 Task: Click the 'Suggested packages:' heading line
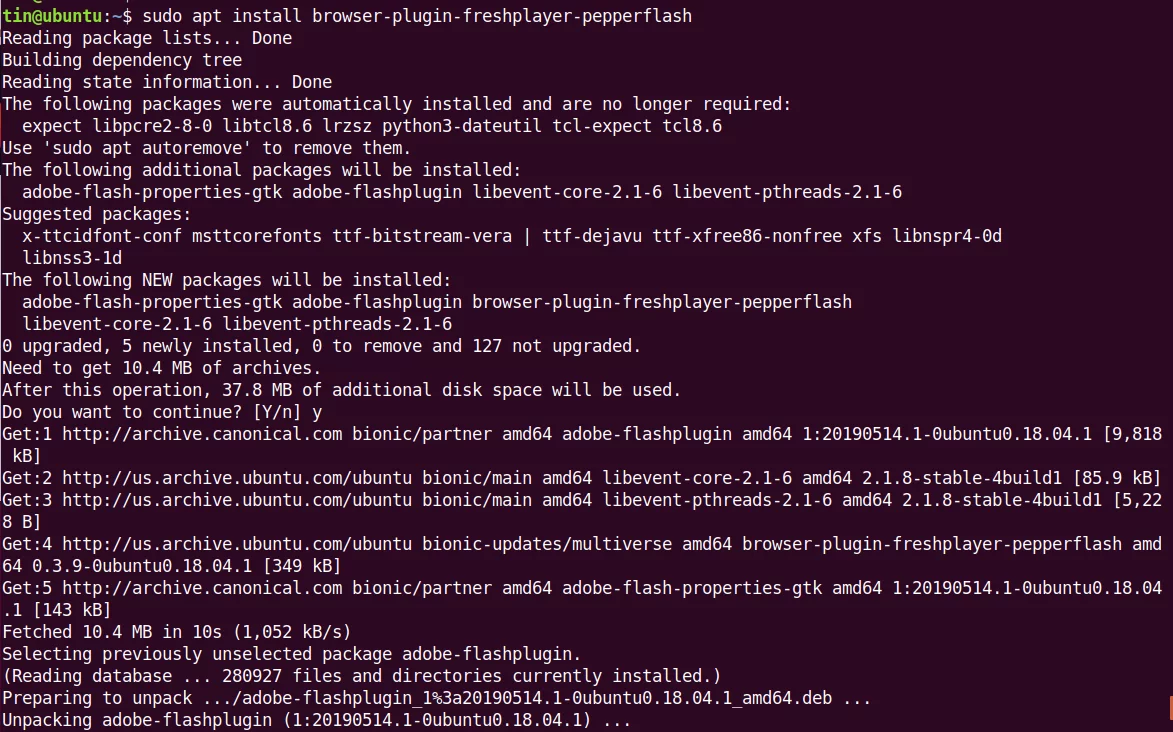click(x=97, y=214)
